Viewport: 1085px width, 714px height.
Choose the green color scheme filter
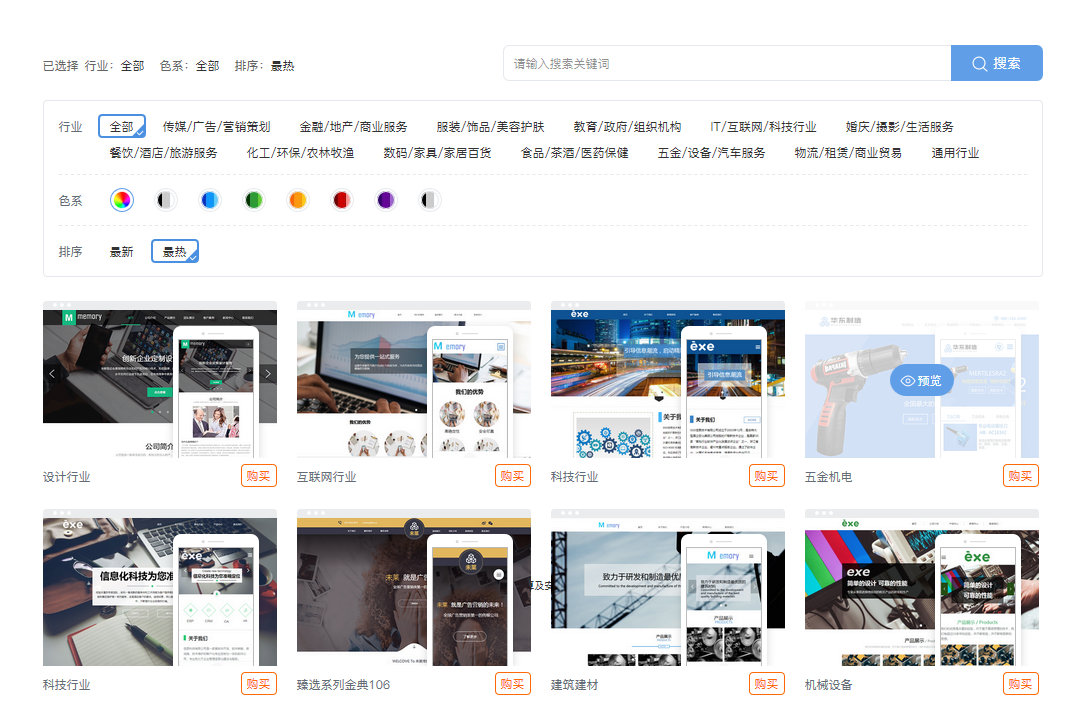pyautogui.click(x=254, y=200)
